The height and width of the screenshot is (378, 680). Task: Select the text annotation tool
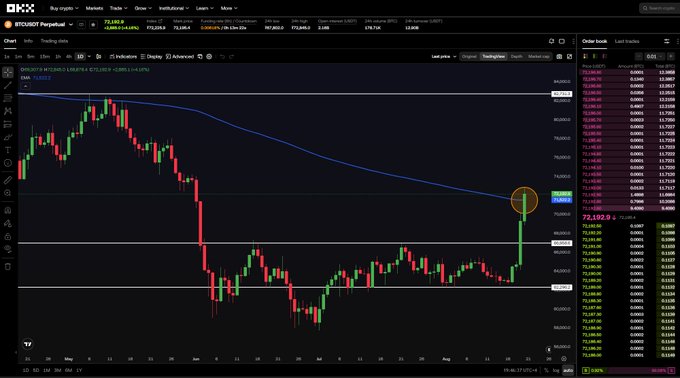click(8, 150)
